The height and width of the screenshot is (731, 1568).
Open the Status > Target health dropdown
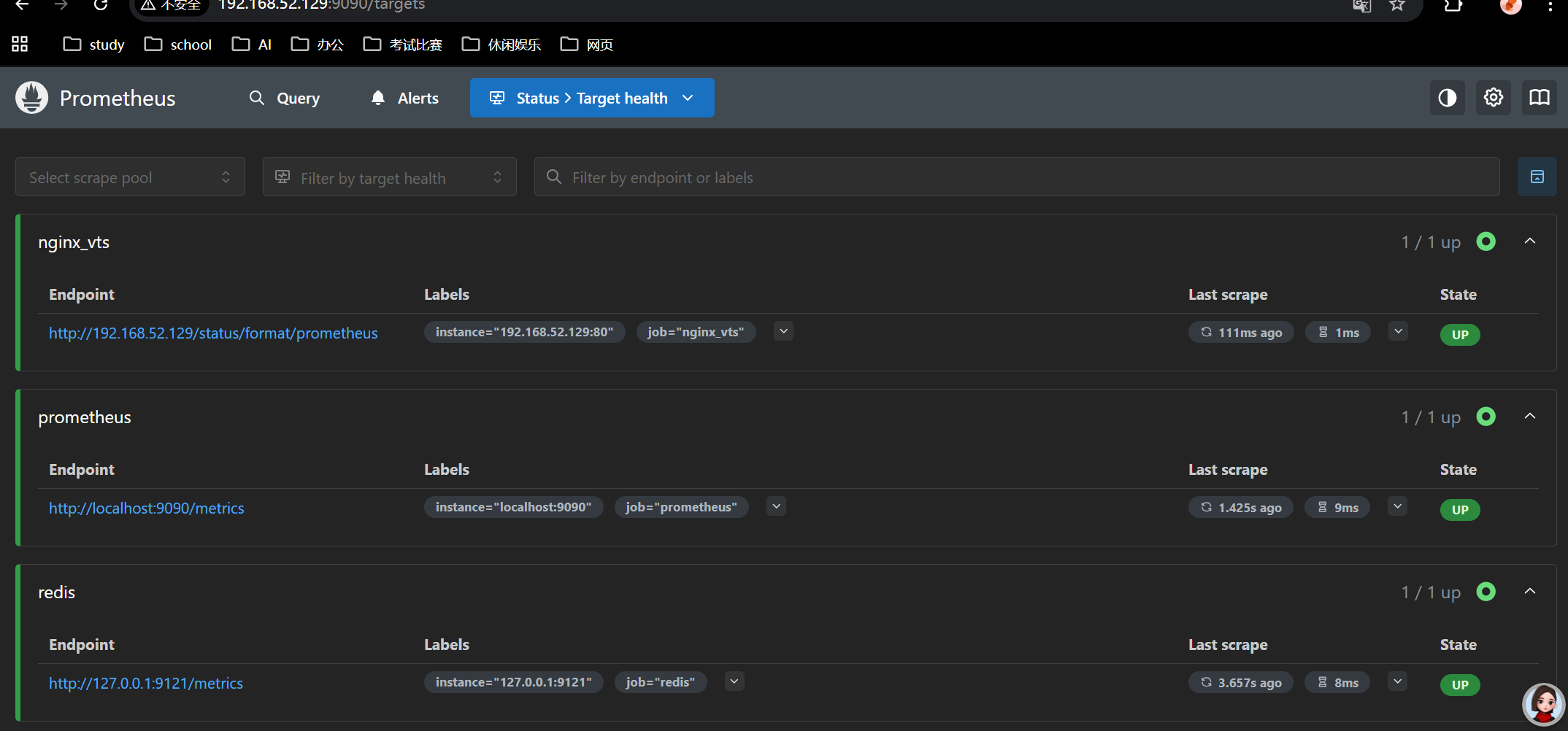click(592, 98)
